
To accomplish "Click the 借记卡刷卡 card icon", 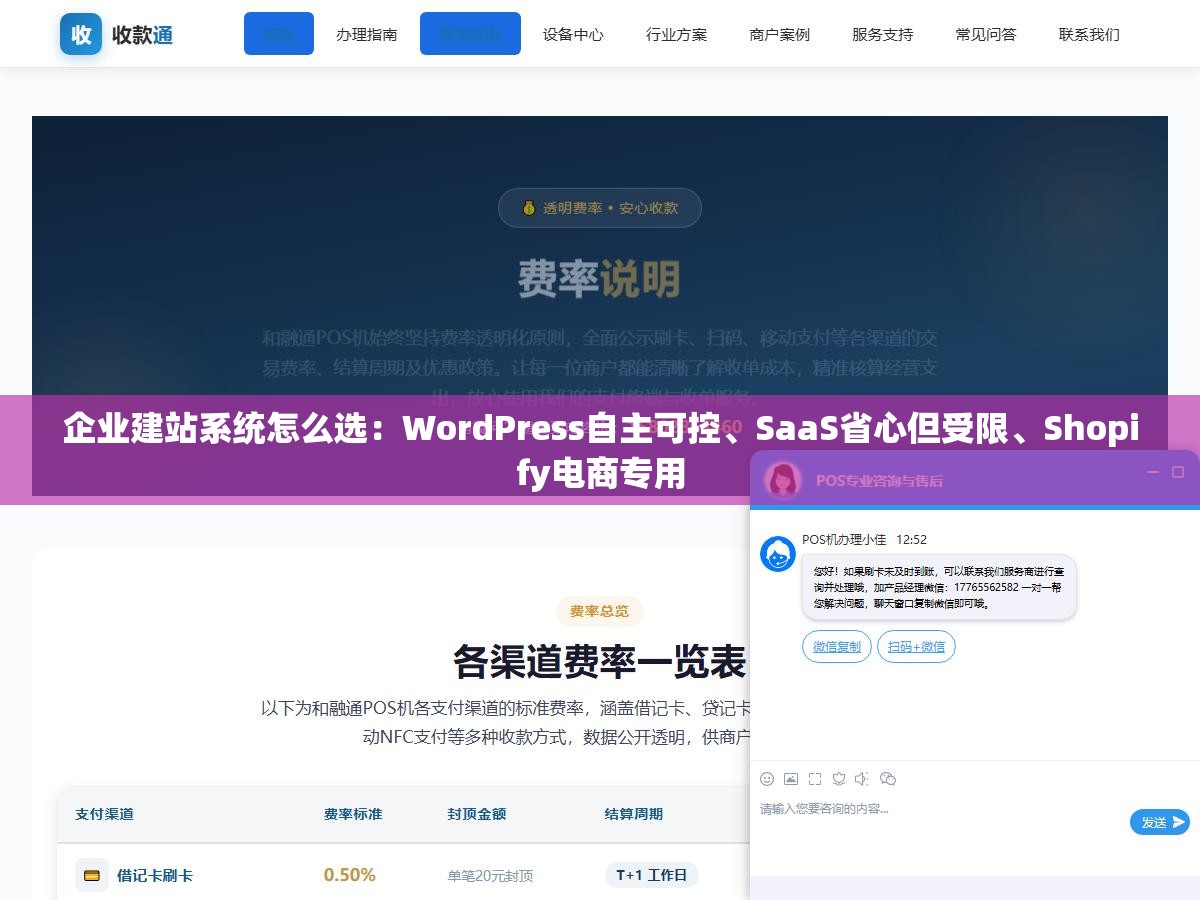I will [x=92, y=875].
